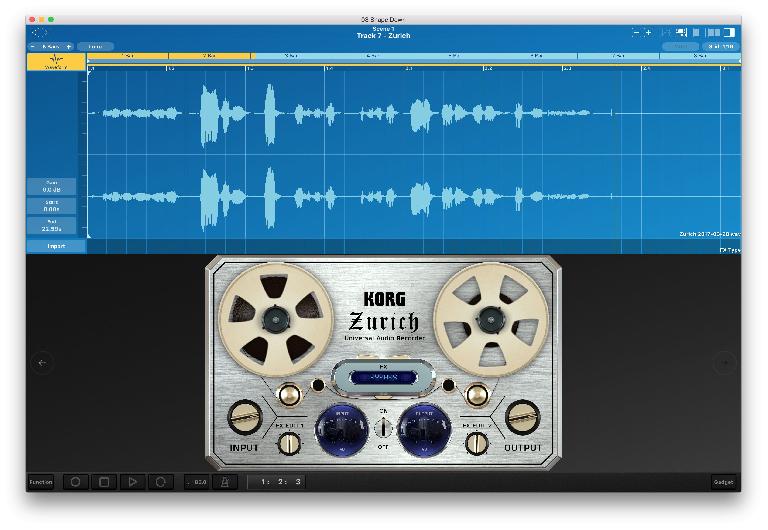768x530 pixels.
Task: Click the left tape reel
Action: [276, 319]
